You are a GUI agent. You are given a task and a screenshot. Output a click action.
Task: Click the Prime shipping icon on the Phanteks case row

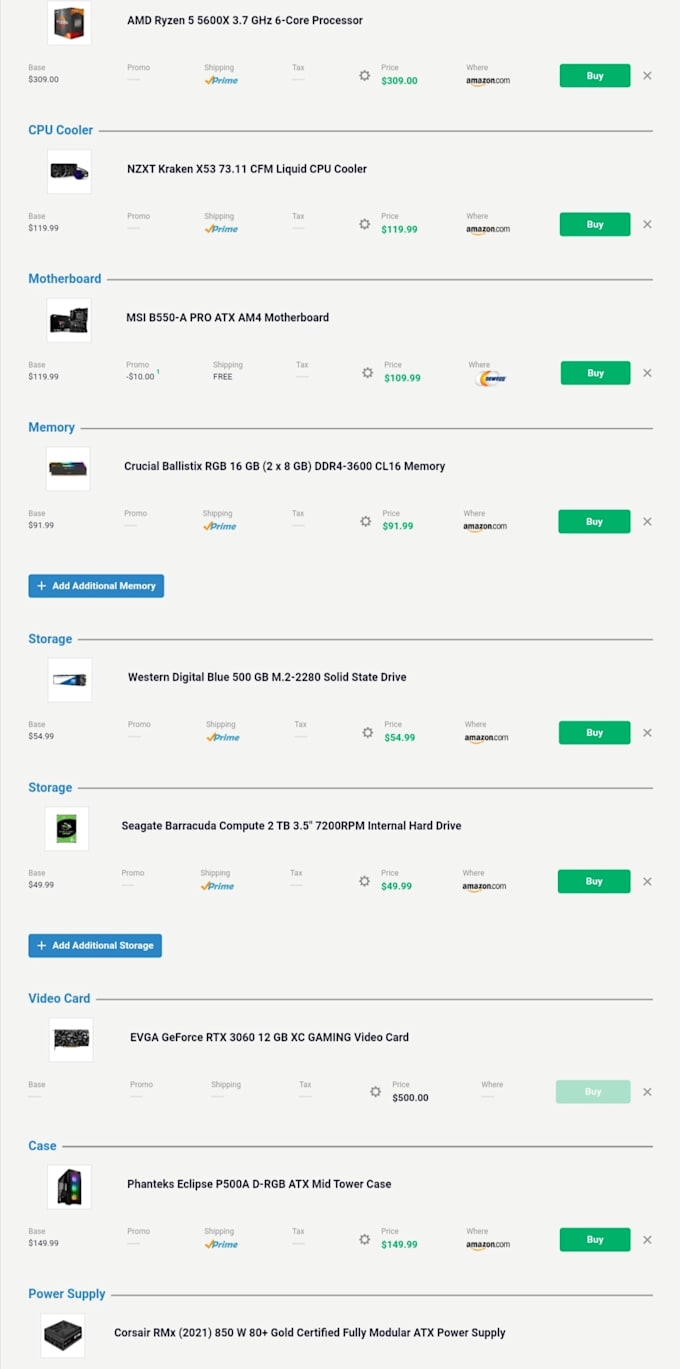(220, 1243)
